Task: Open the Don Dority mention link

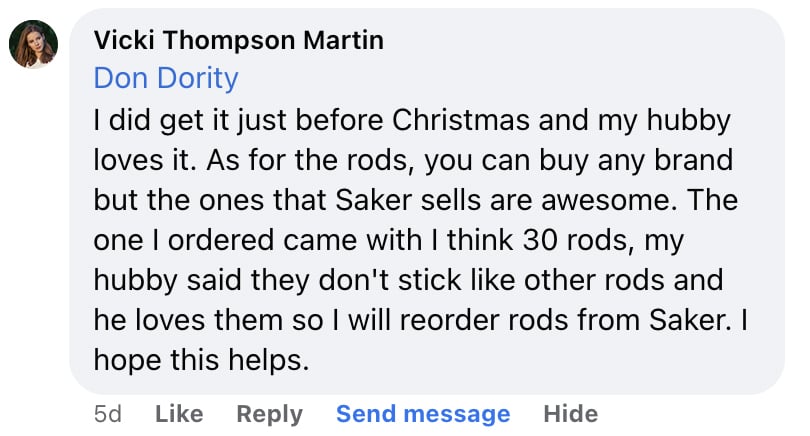Action: 166,78
